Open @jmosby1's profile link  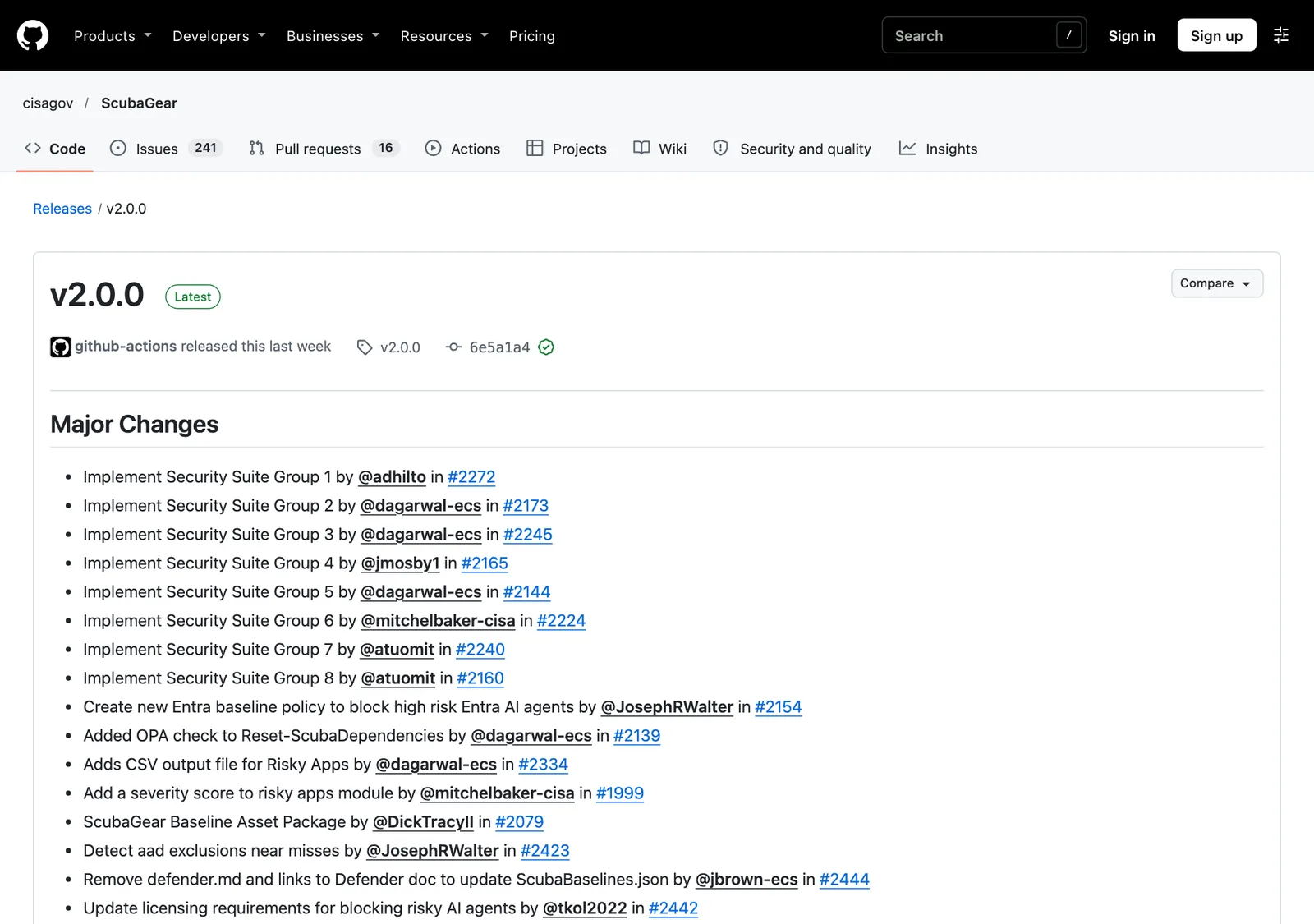(x=400, y=563)
